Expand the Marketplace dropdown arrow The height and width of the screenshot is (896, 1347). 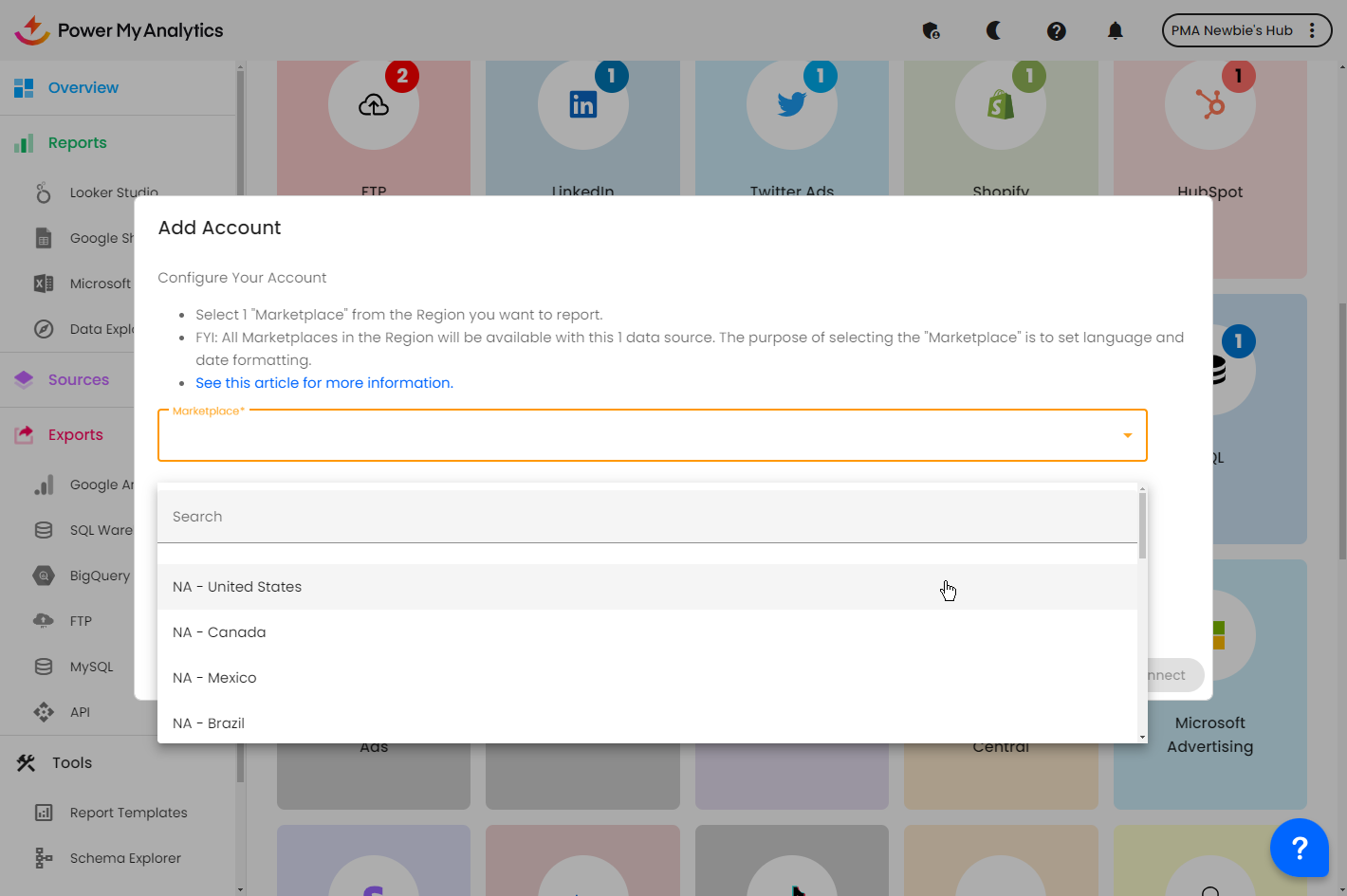click(1127, 435)
